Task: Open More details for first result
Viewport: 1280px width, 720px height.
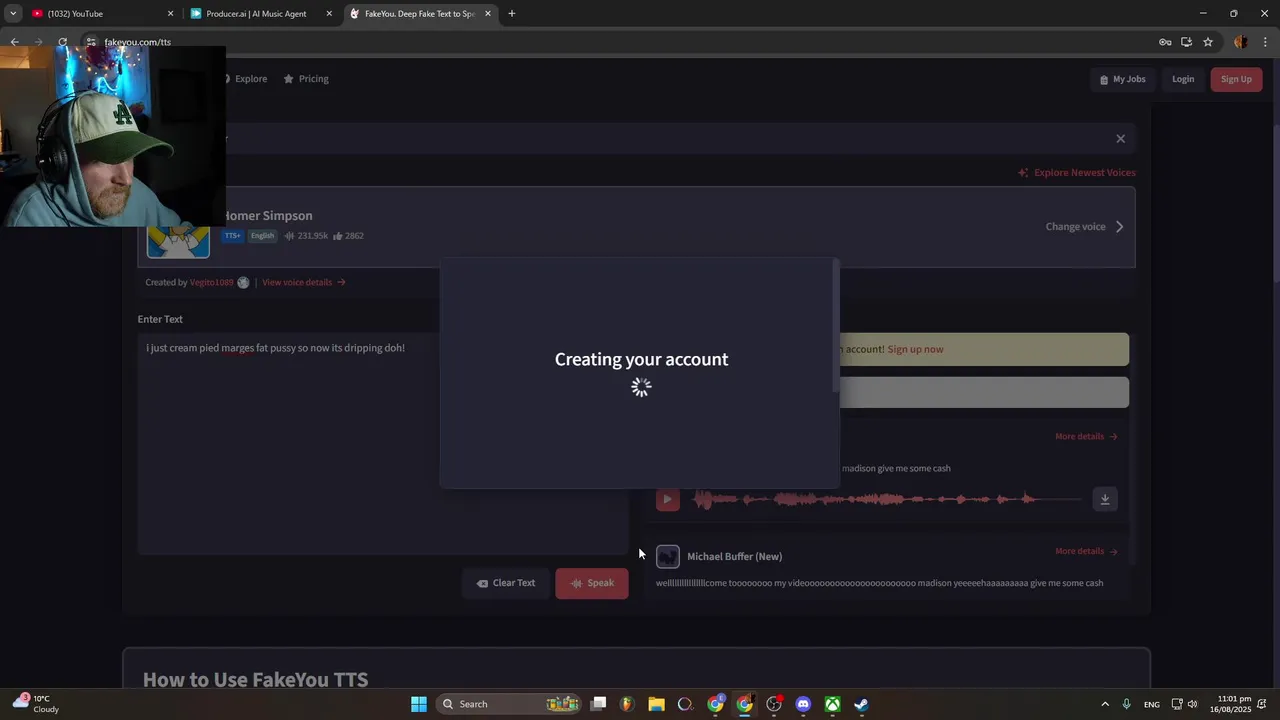Action: (1086, 437)
